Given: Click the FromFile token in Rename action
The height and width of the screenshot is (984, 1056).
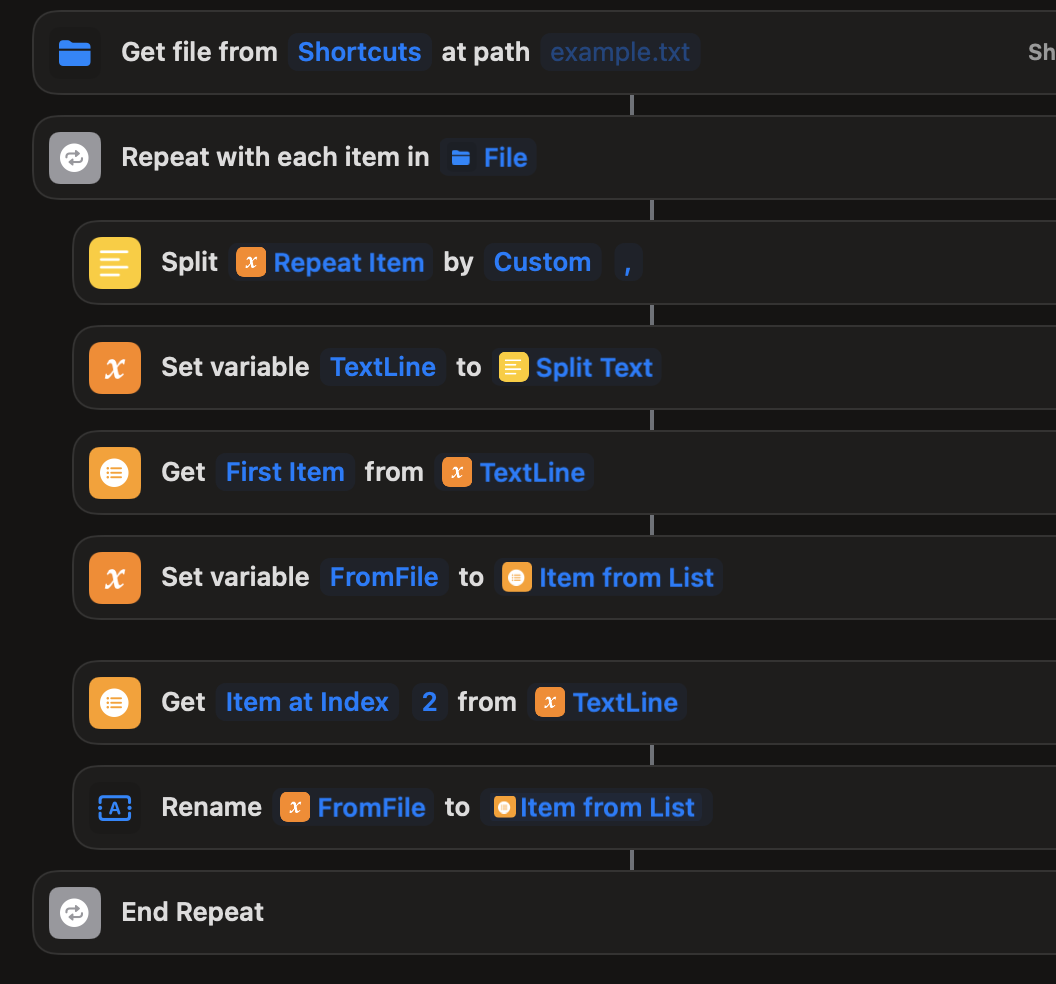Looking at the screenshot, I should [354, 808].
